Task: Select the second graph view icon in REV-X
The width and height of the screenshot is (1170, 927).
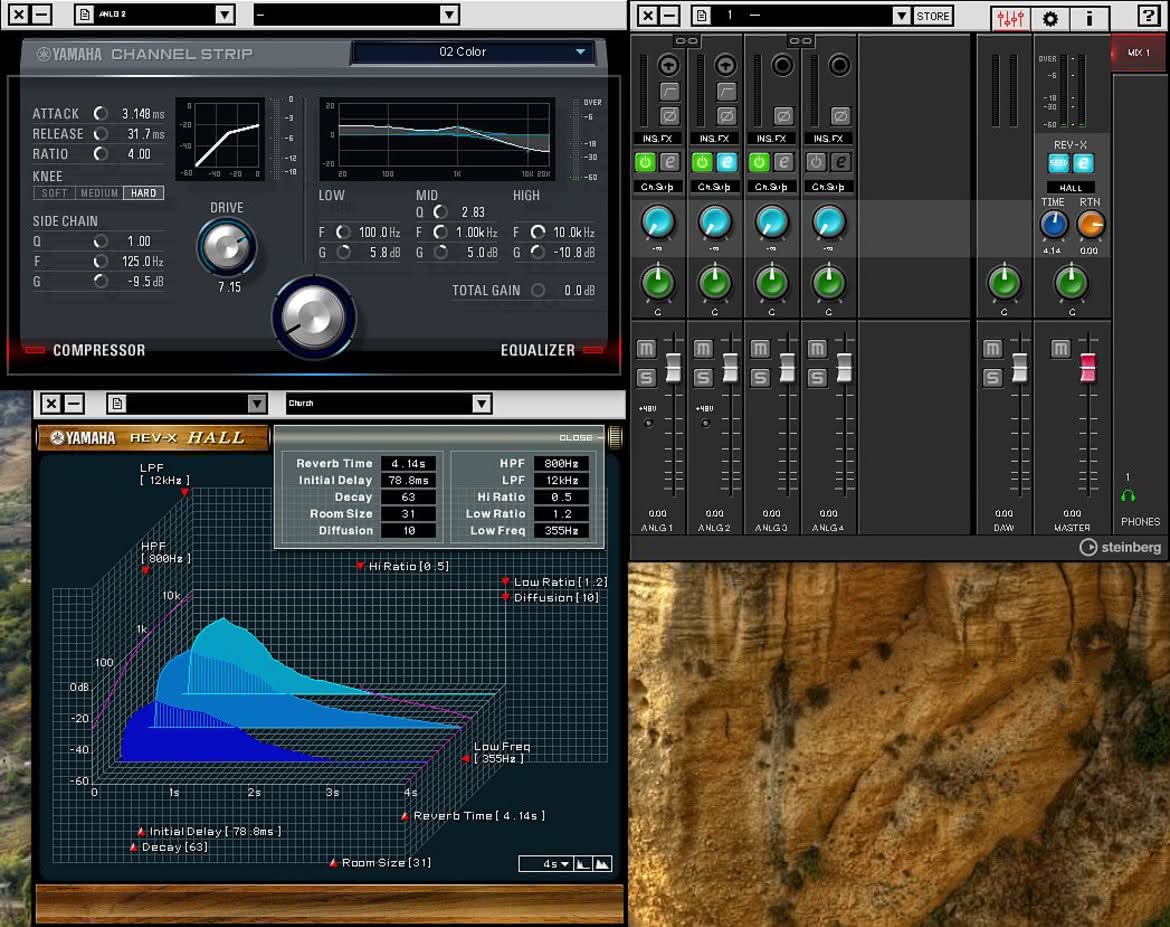Action: click(602, 864)
